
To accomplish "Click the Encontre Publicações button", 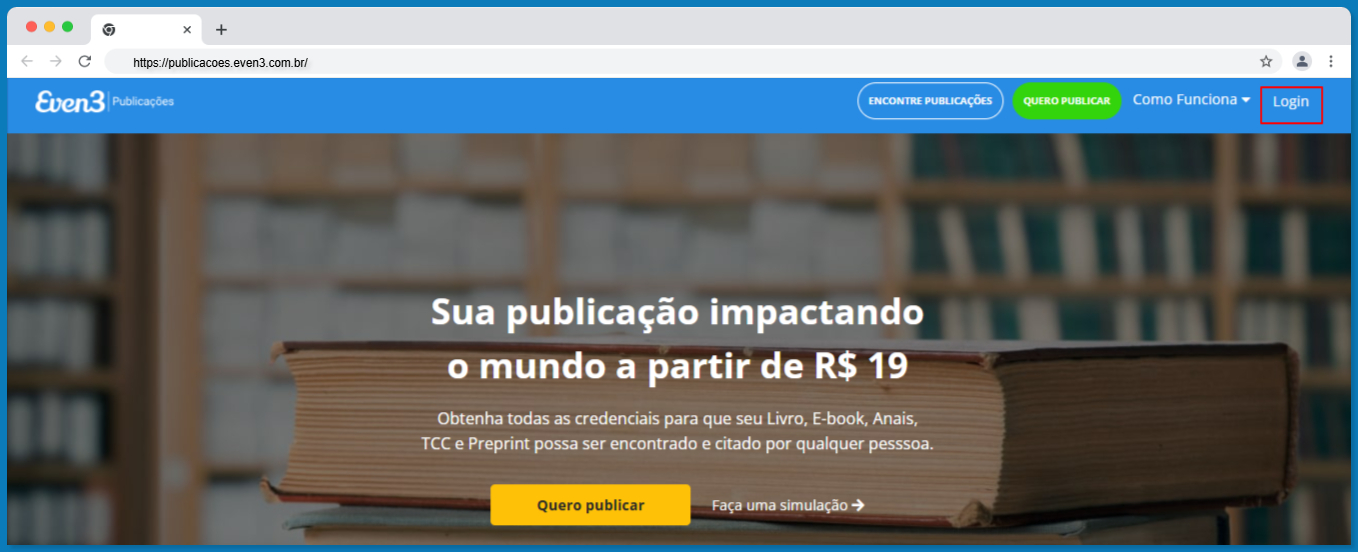I will 930,101.
